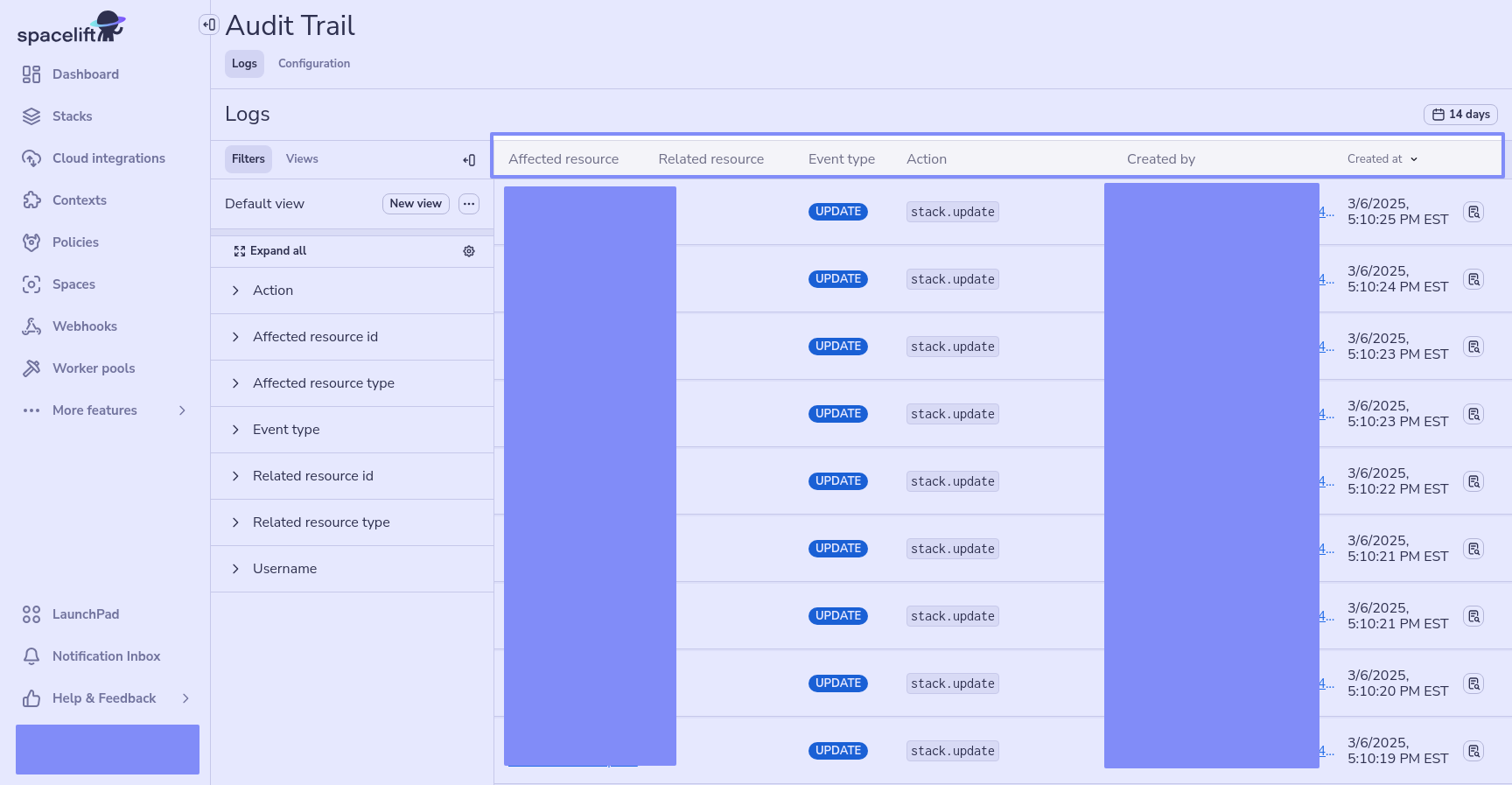Click the Stacks layers icon

click(31, 116)
